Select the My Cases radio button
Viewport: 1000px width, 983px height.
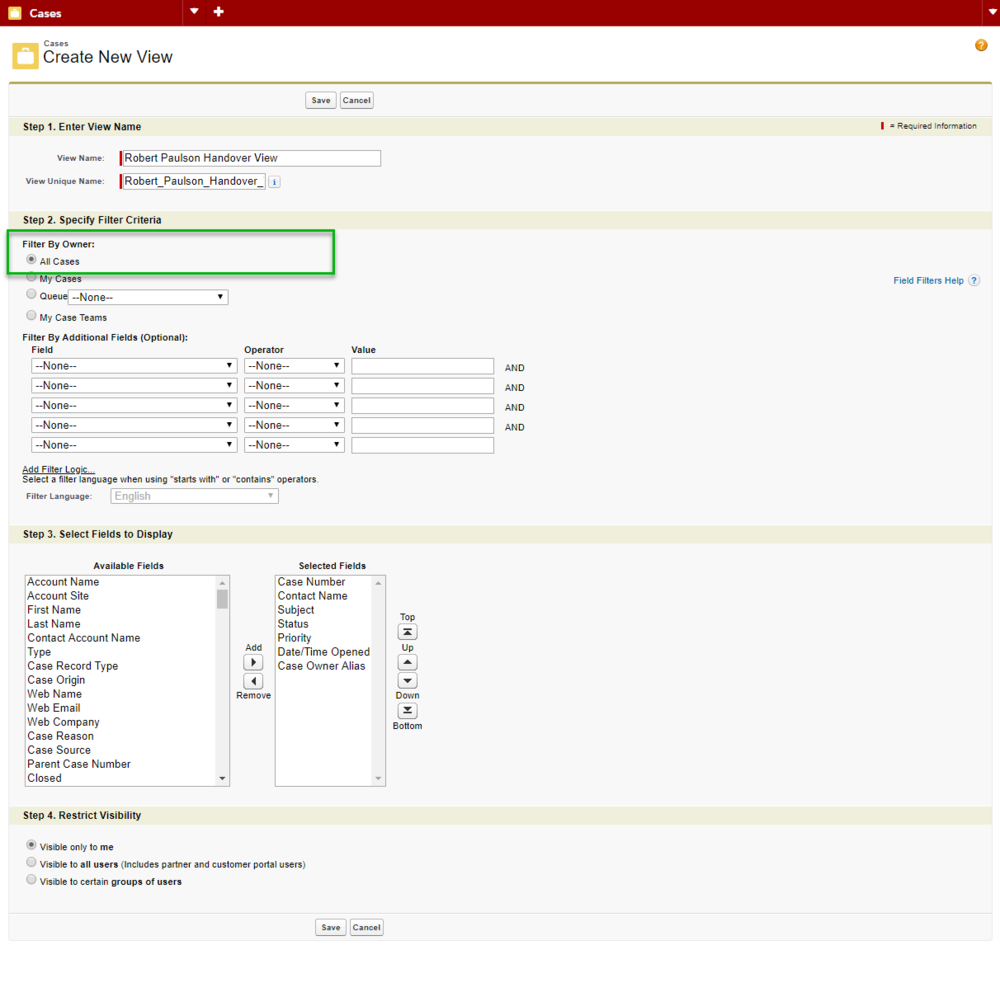[x=32, y=277]
